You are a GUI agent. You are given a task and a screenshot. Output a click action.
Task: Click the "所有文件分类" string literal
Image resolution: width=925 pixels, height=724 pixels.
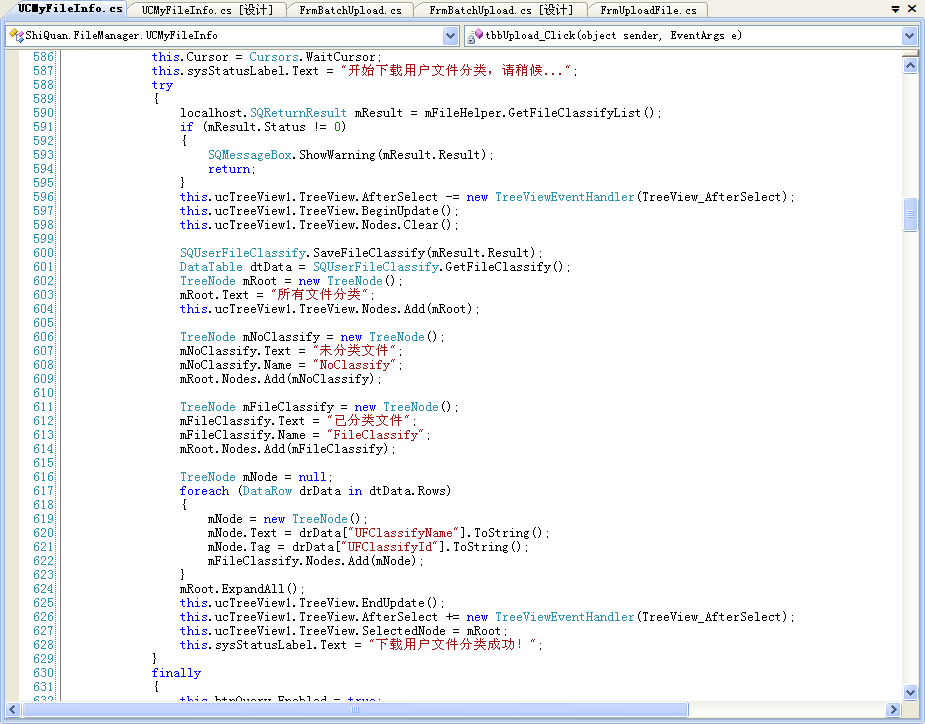319,294
